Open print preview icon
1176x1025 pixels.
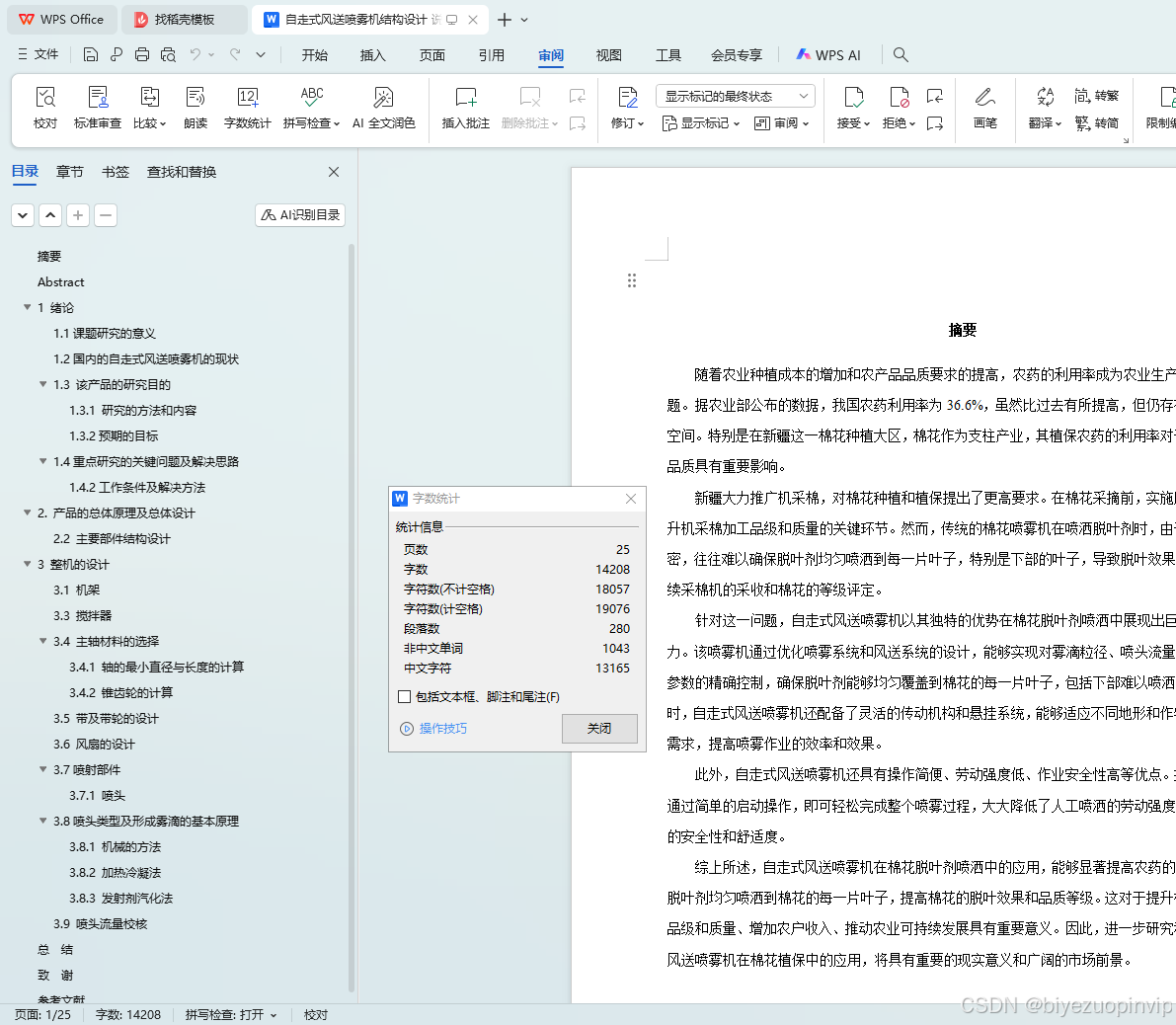pos(168,54)
